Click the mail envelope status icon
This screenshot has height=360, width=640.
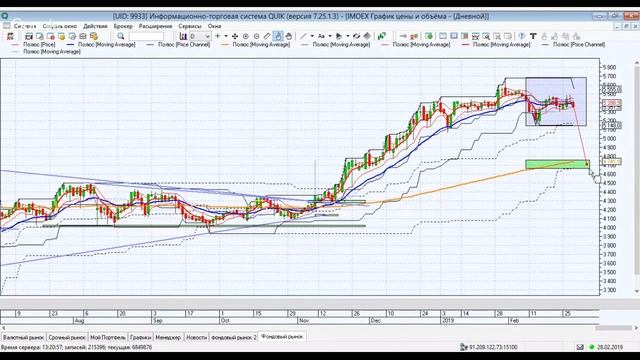click(x=580, y=347)
